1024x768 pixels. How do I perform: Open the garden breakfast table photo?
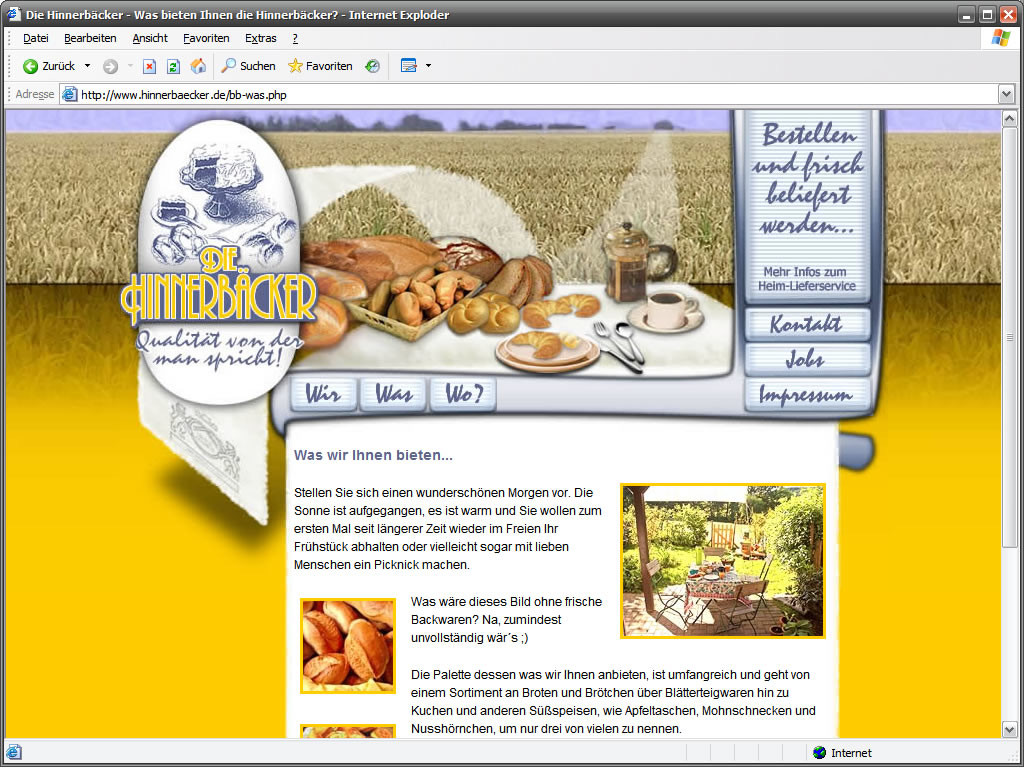723,561
